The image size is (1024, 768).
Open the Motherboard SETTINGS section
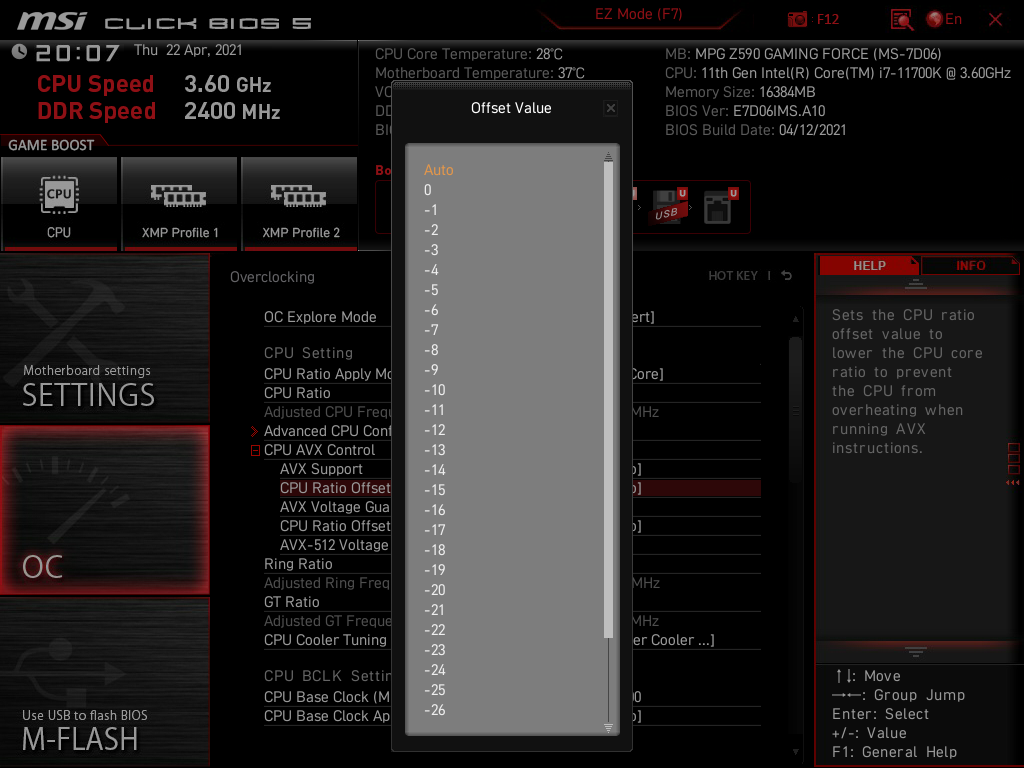pos(104,338)
